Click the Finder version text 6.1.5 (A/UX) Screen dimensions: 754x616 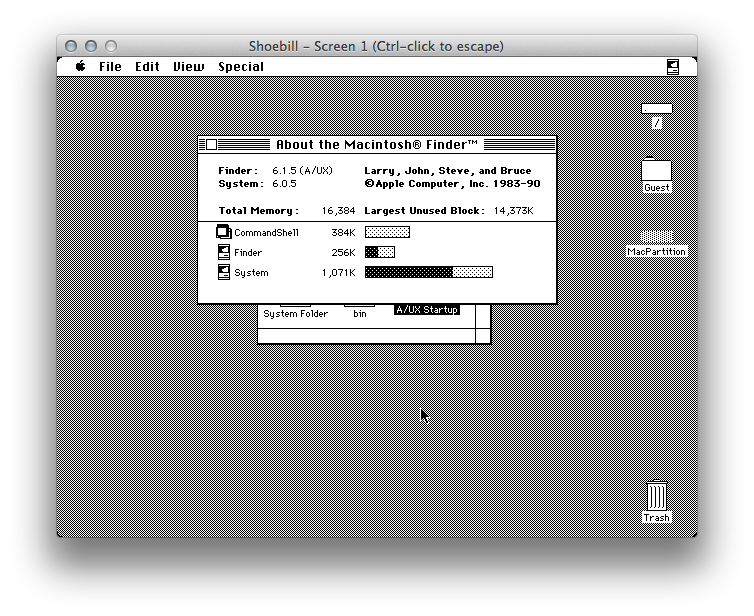[302, 171]
